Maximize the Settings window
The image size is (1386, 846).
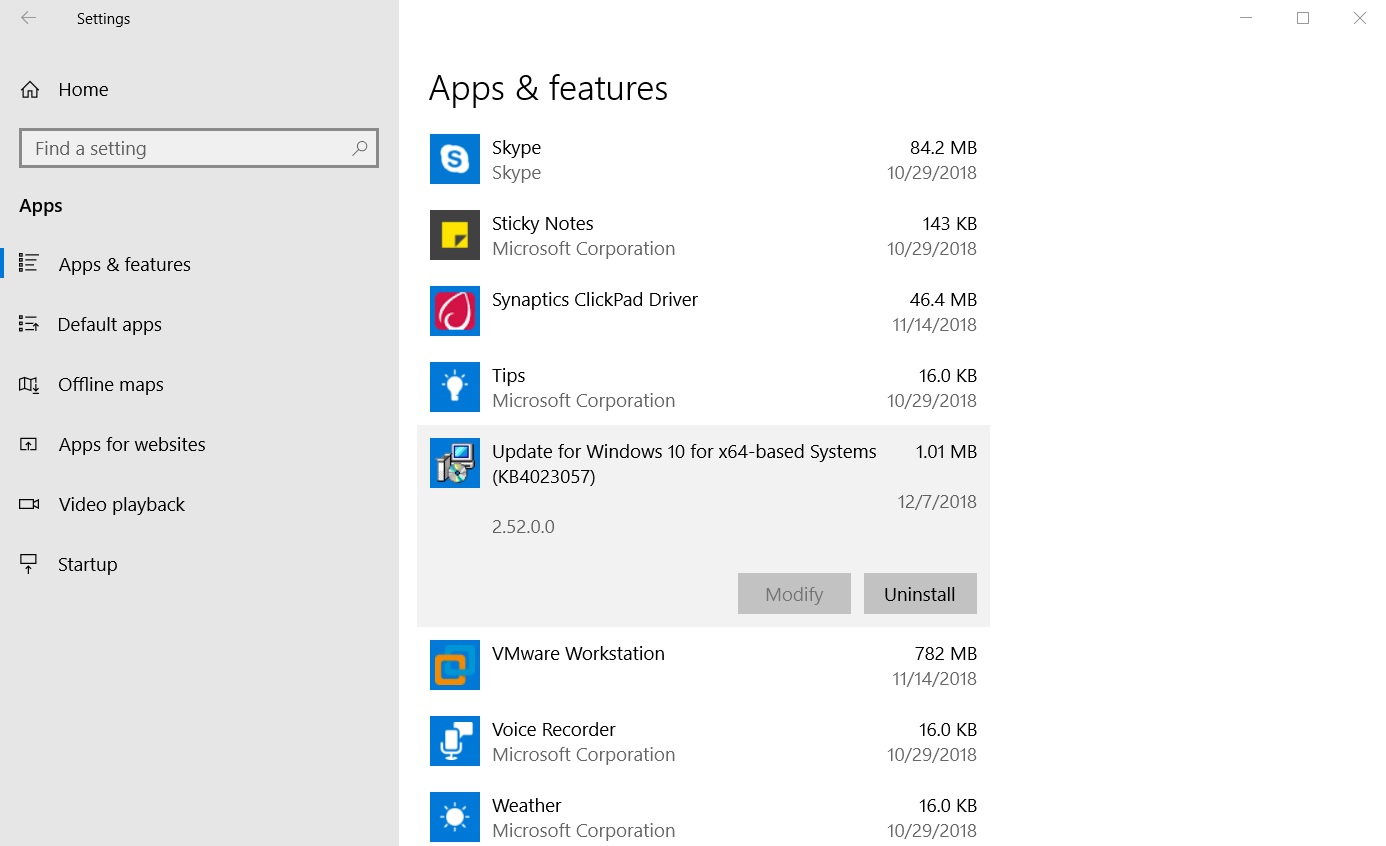pyautogui.click(x=1303, y=18)
